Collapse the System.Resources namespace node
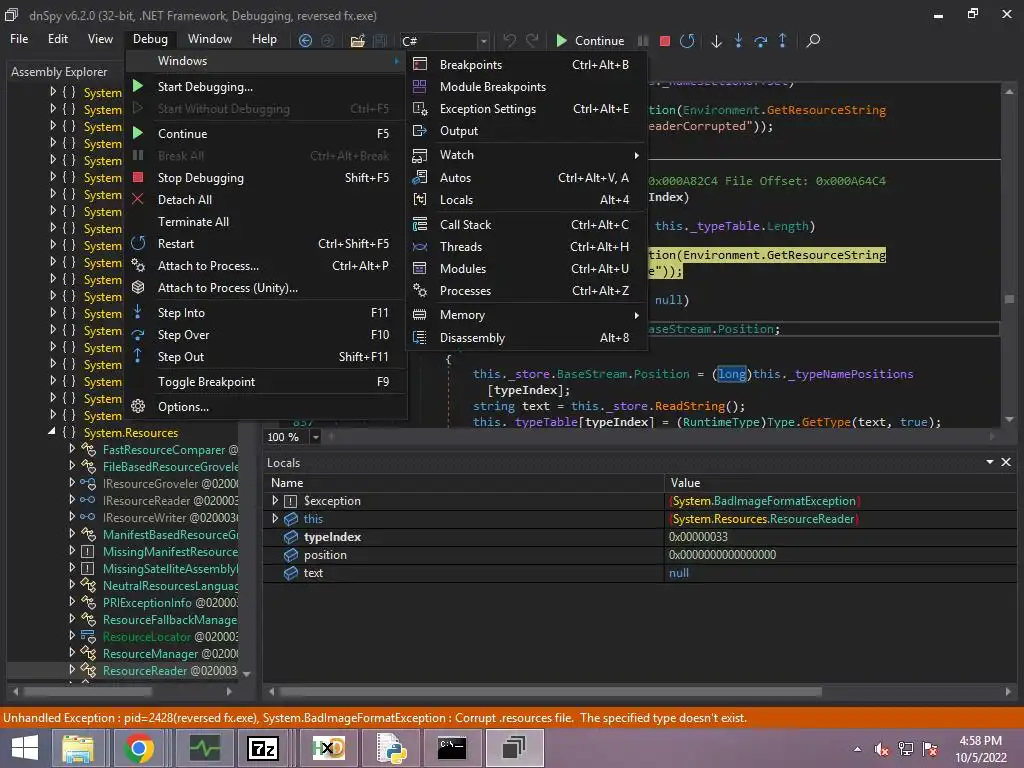The height and width of the screenshot is (768, 1024). click(53, 433)
